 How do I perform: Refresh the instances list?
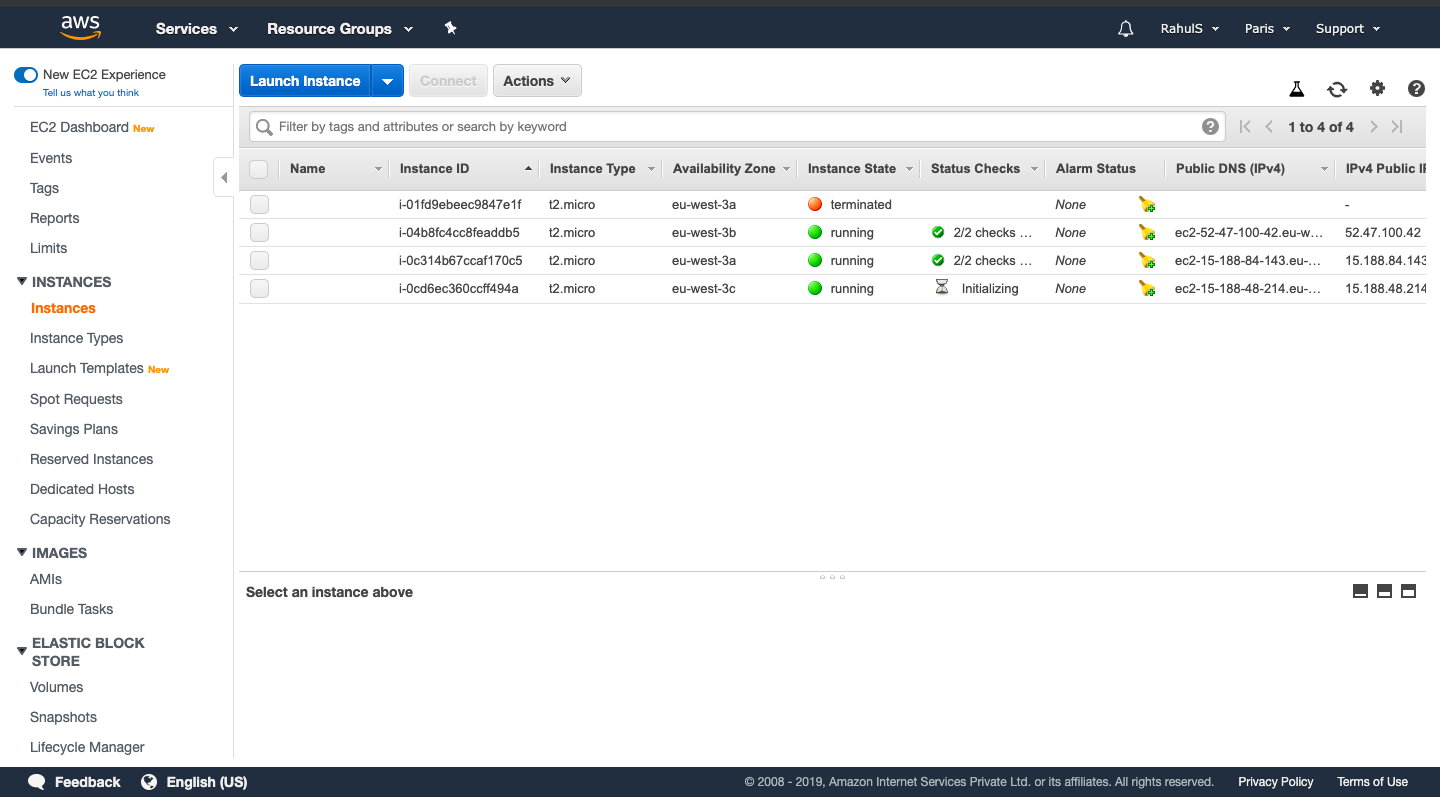(1337, 89)
